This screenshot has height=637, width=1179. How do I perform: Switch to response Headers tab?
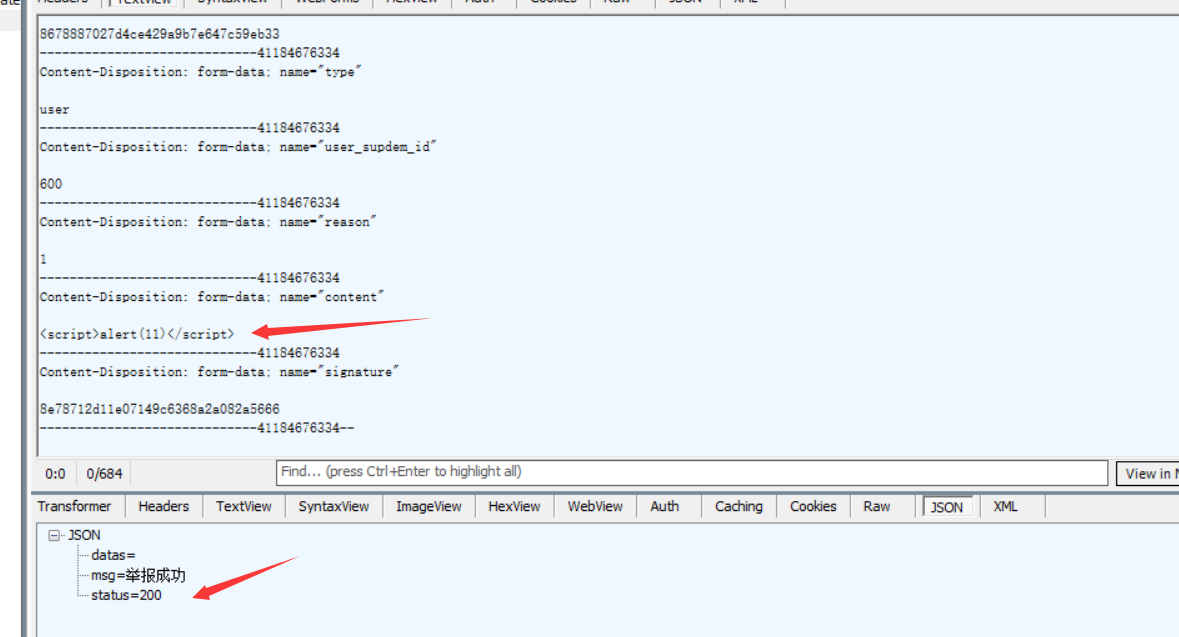point(163,506)
